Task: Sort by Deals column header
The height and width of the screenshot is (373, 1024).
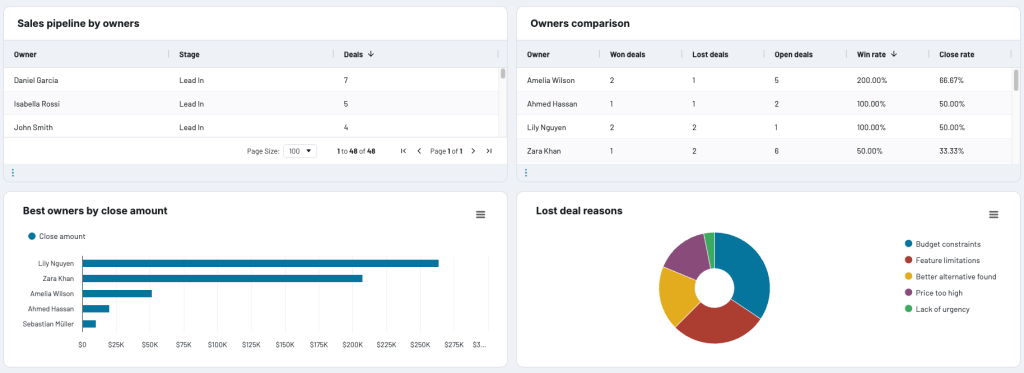Action: (353, 54)
